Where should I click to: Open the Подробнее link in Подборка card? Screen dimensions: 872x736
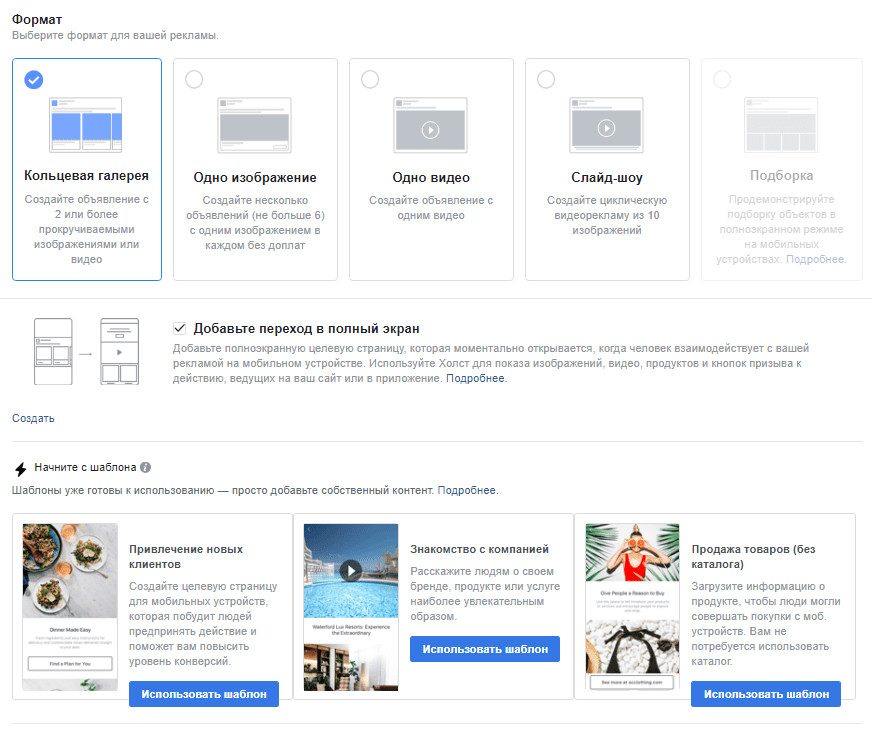click(815, 259)
